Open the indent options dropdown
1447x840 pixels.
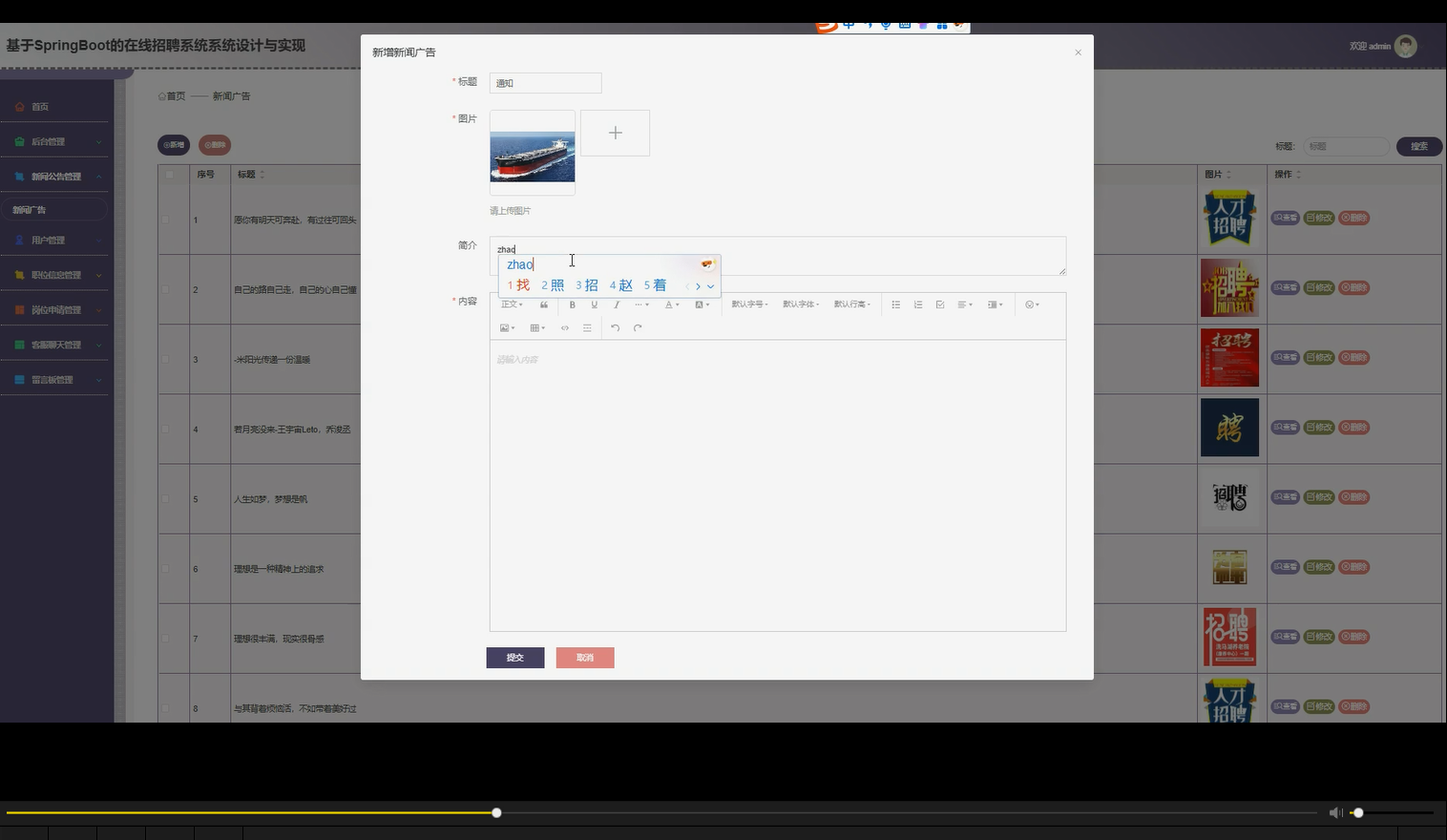995,304
